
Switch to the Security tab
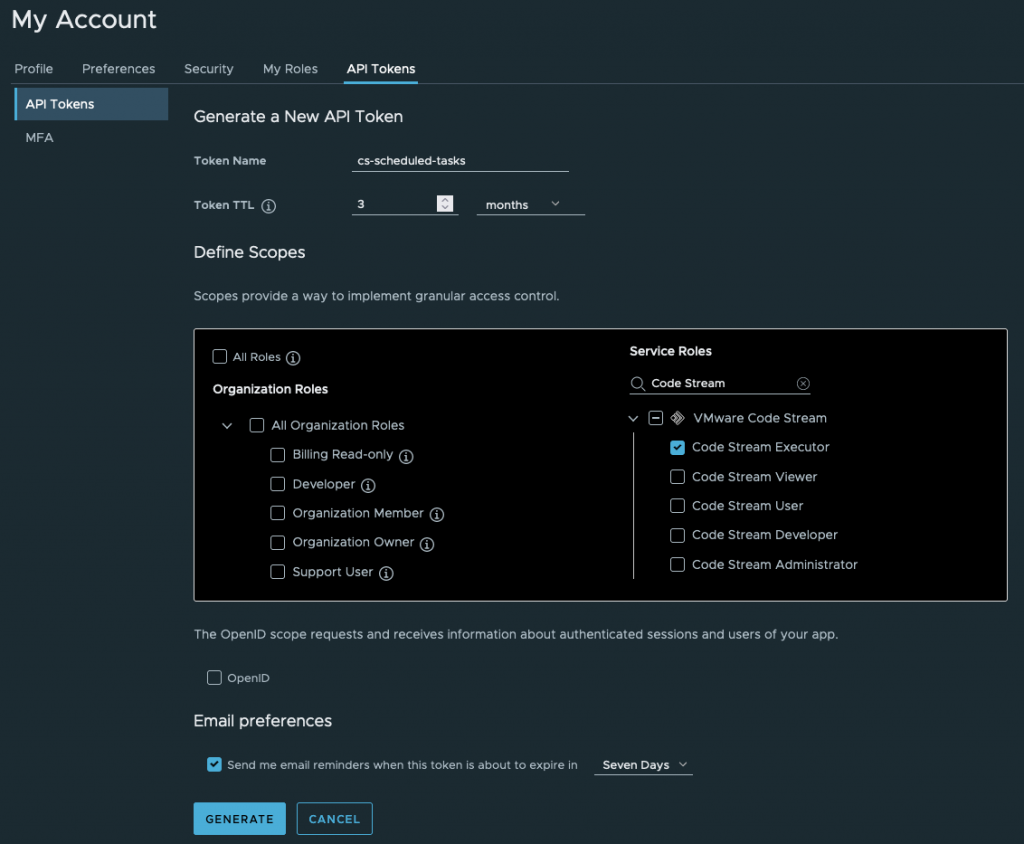[x=208, y=69]
